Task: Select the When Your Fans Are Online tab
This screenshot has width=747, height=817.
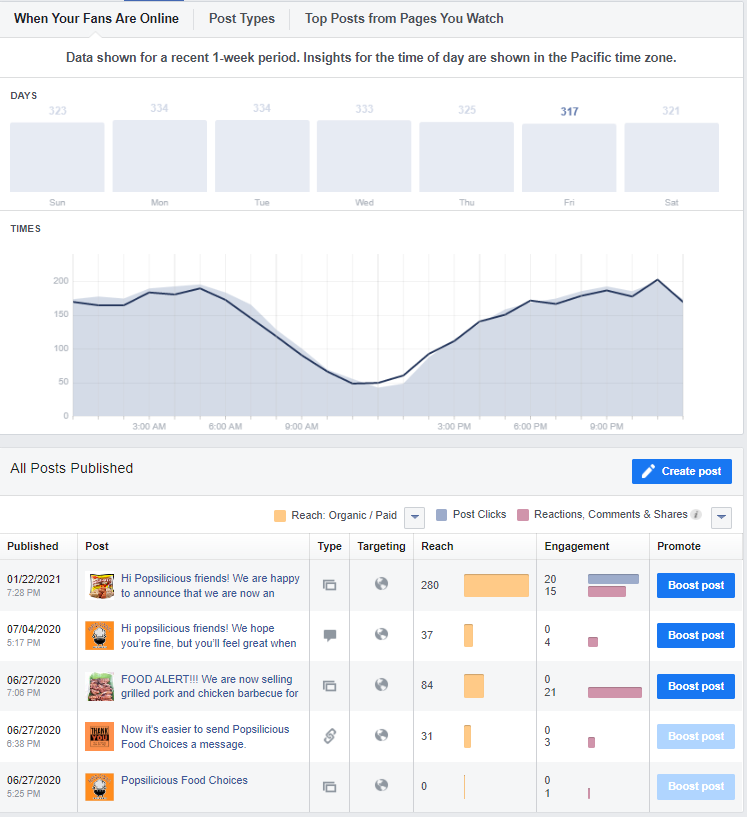Action: tap(97, 19)
